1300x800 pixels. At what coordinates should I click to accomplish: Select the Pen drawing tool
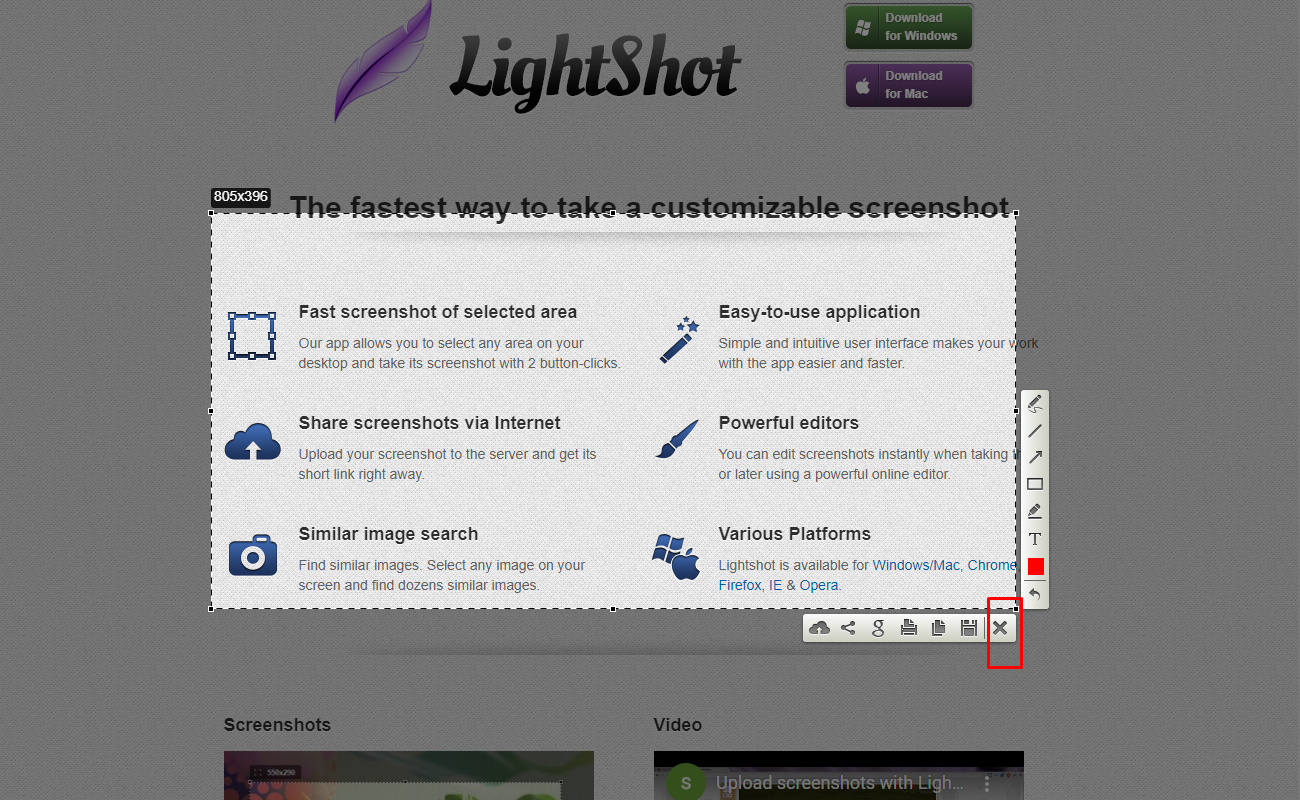(1035, 404)
